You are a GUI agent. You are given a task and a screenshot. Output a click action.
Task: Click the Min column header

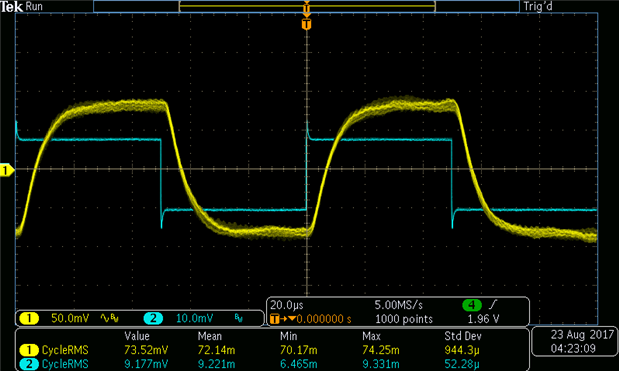click(x=289, y=336)
